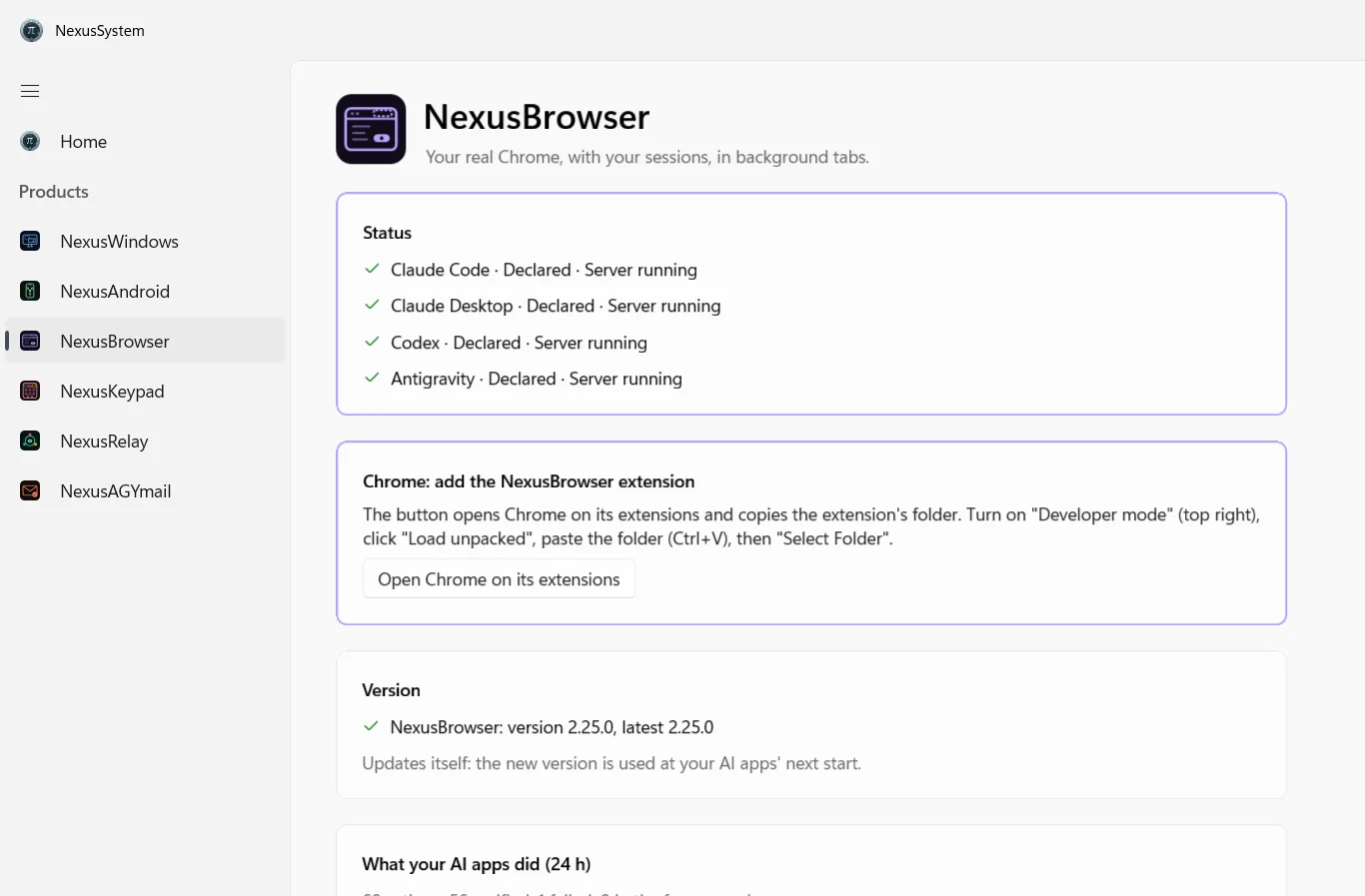Screen dimensions: 1365x896
Task: Click "Claude Code · Declared · Server running" text
Action: pos(544,270)
